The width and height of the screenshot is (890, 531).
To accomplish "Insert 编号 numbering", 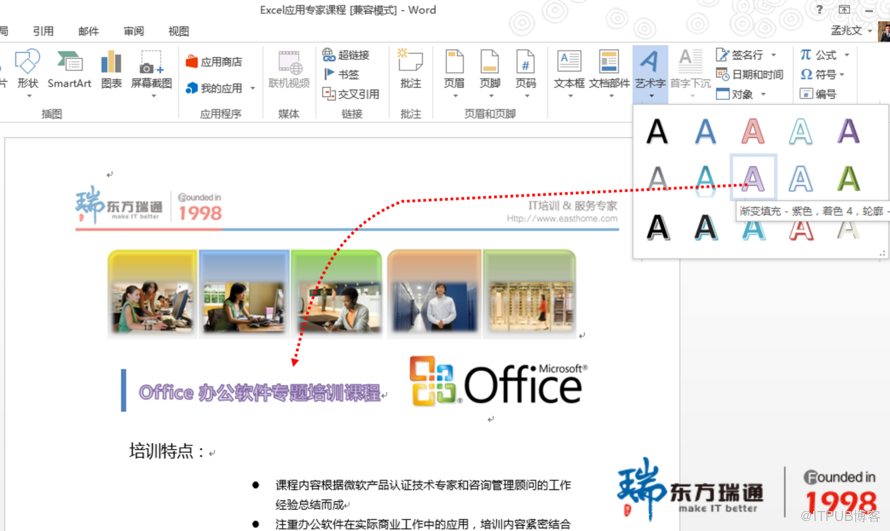I will click(x=818, y=94).
